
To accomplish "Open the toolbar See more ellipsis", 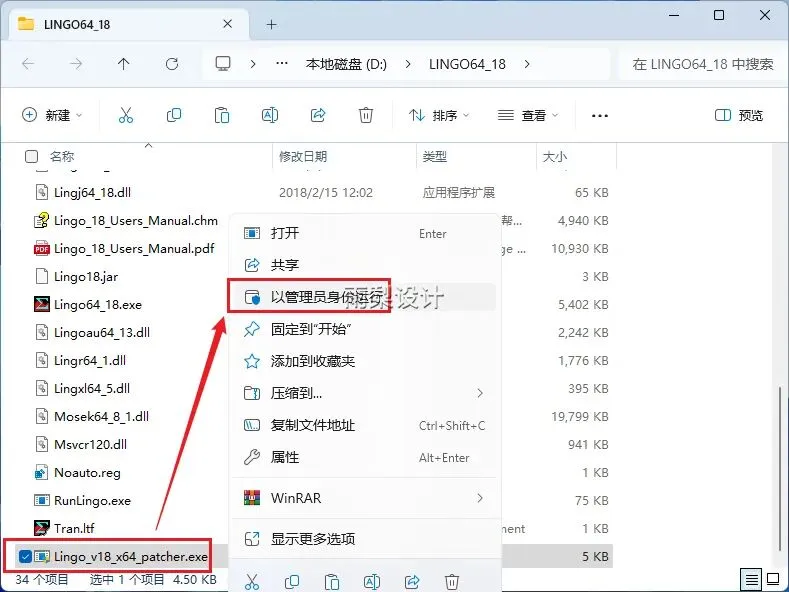I will tap(599, 116).
